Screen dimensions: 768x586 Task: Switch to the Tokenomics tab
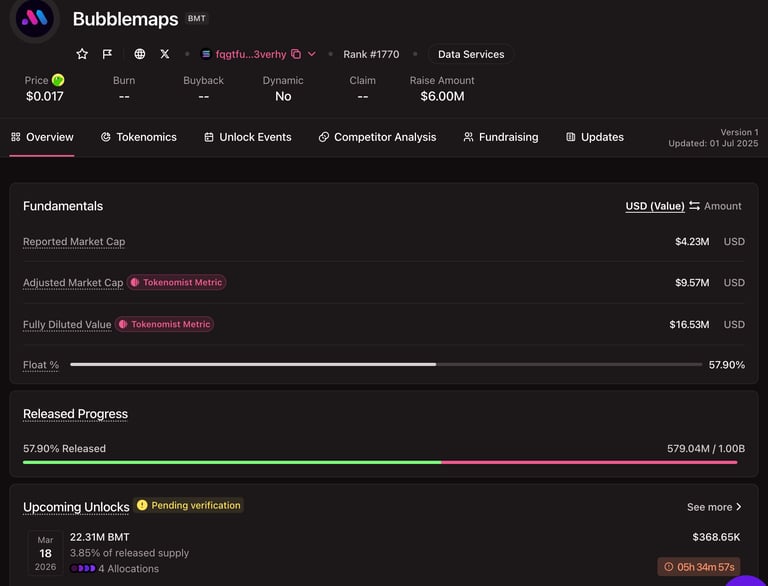(139, 137)
